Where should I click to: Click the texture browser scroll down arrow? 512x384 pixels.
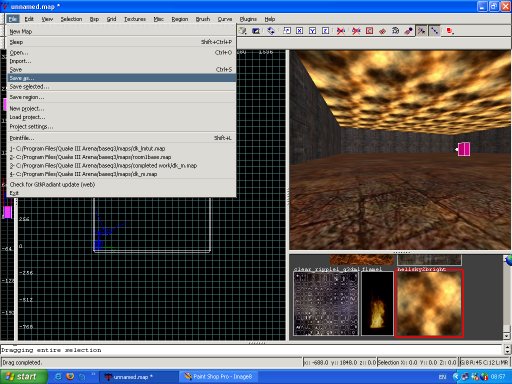[507, 336]
